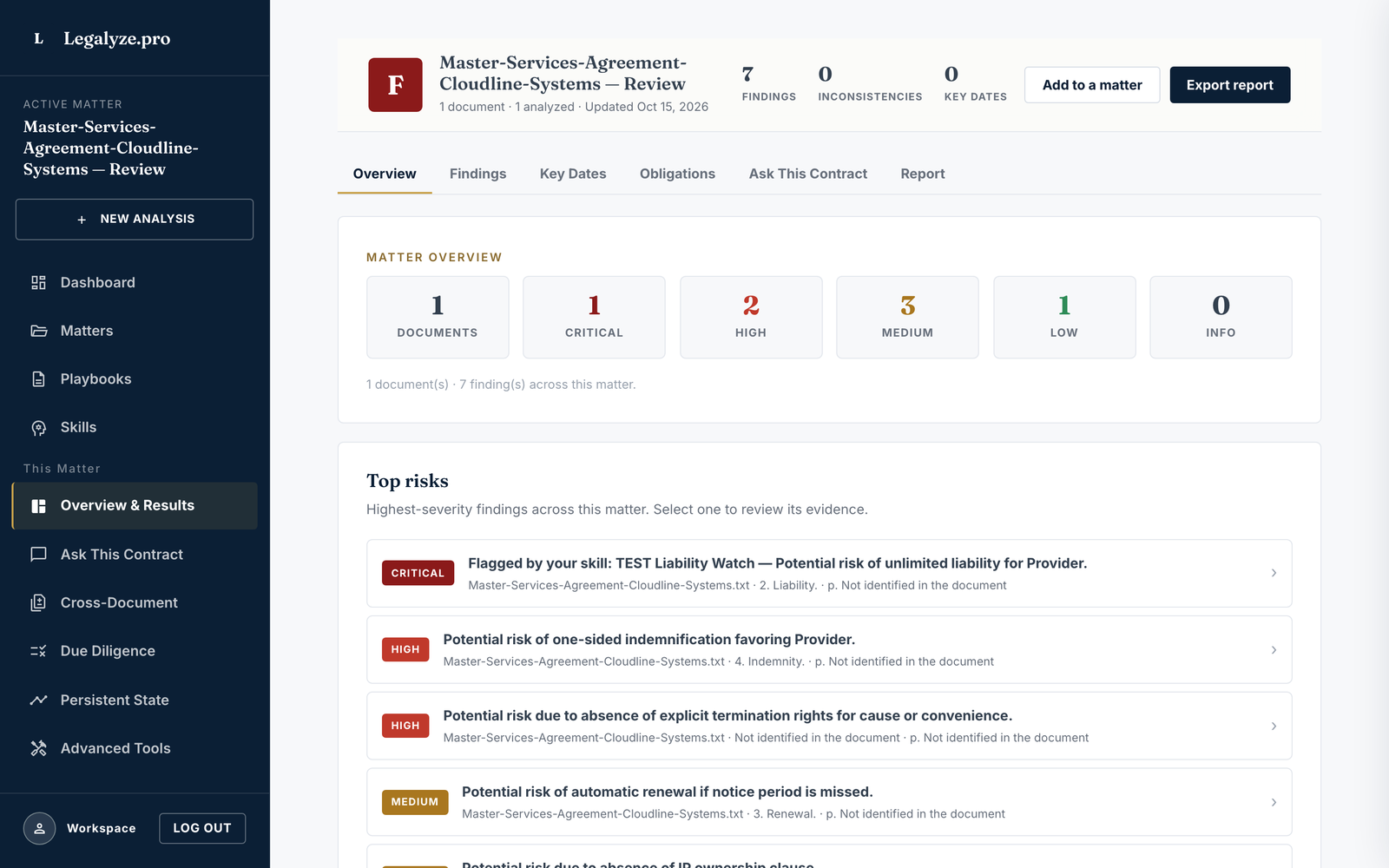Expand the one-sided indemnification finding chevron
Viewport: 1389px width, 868px height.
coord(1274,650)
